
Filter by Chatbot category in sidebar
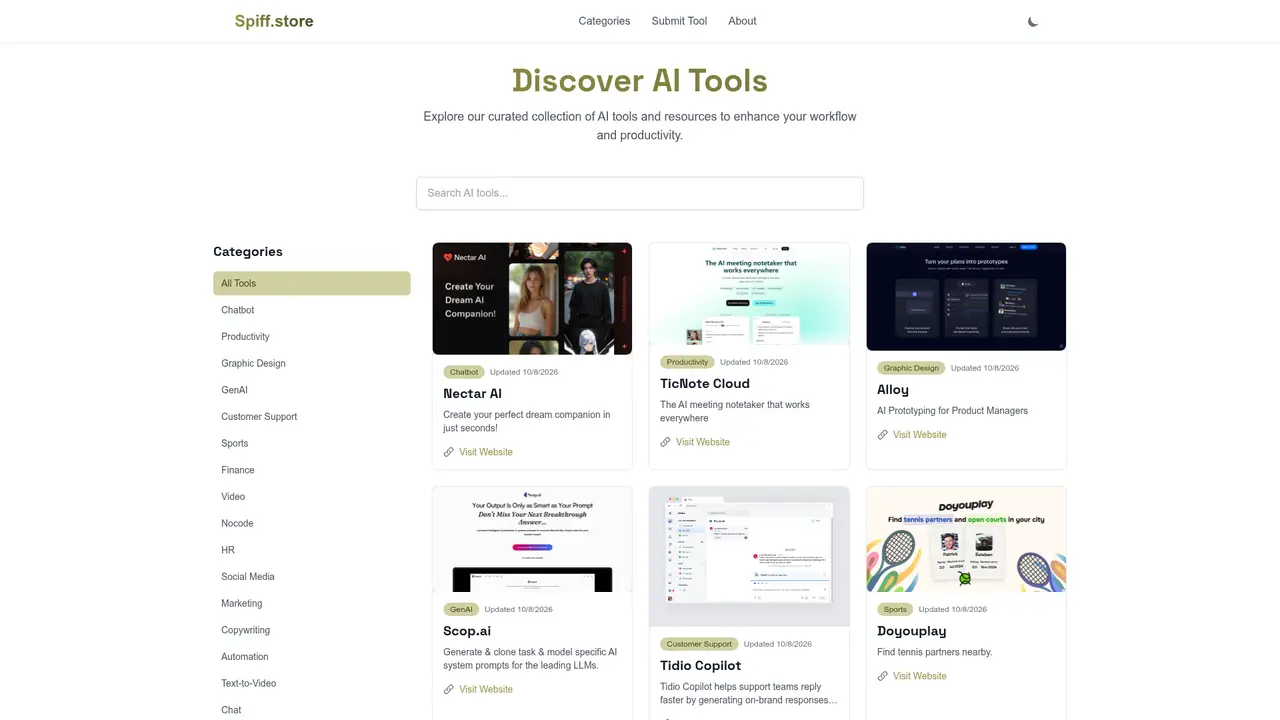pos(312,310)
